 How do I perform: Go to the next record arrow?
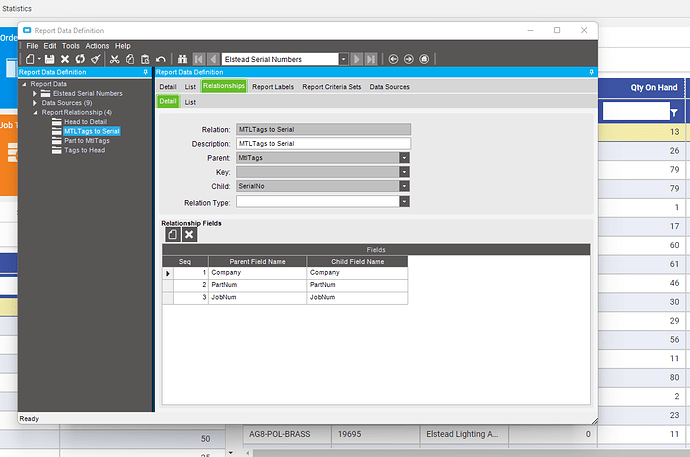click(x=357, y=59)
